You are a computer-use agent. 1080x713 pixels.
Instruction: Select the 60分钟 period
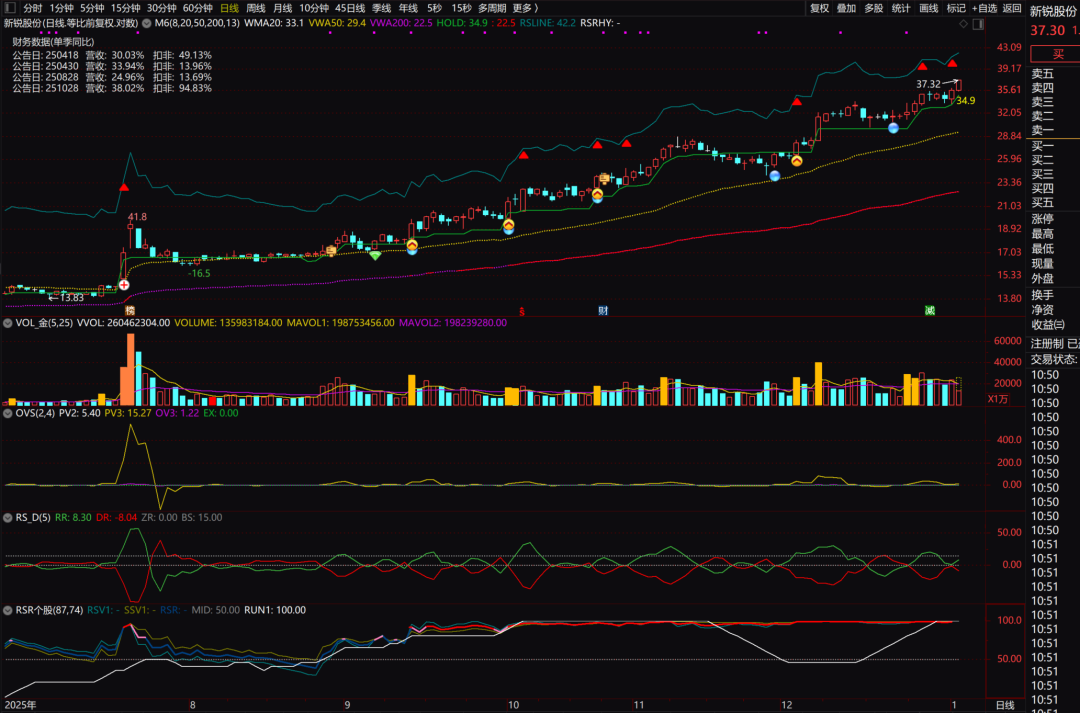tap(197, 8)
